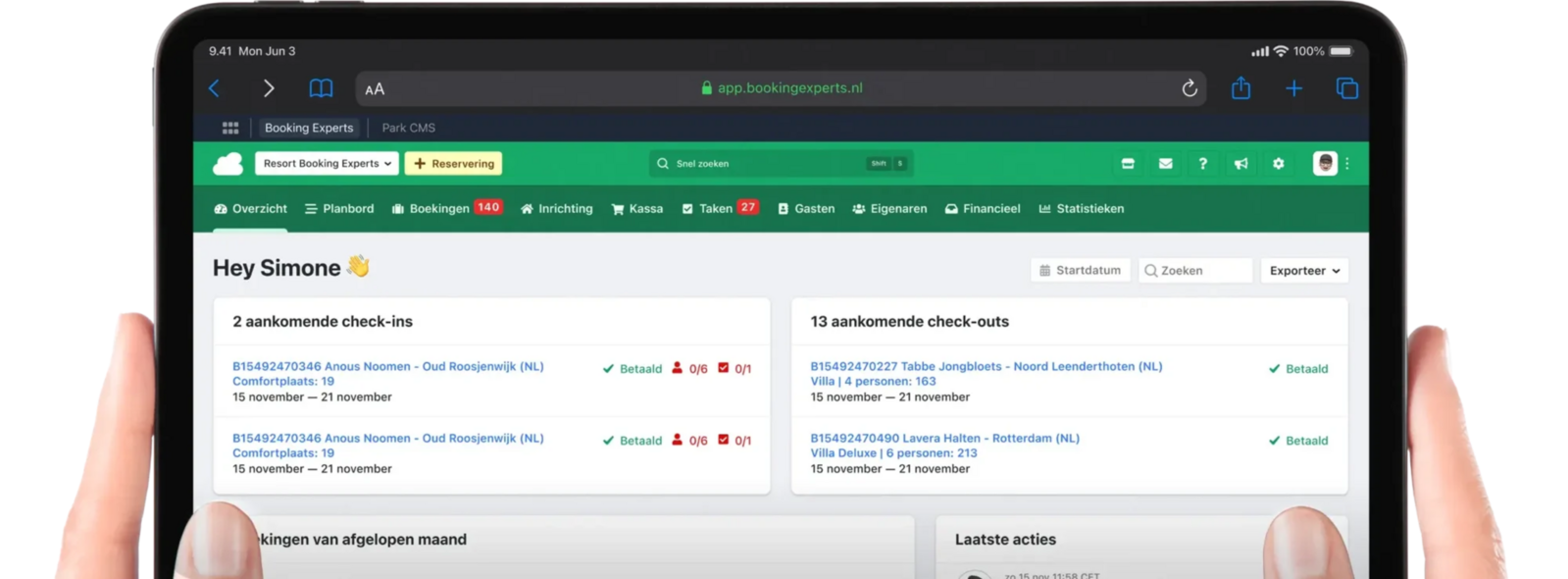
Task: Open the user avatar profile
Action: tap(1325, 164)
